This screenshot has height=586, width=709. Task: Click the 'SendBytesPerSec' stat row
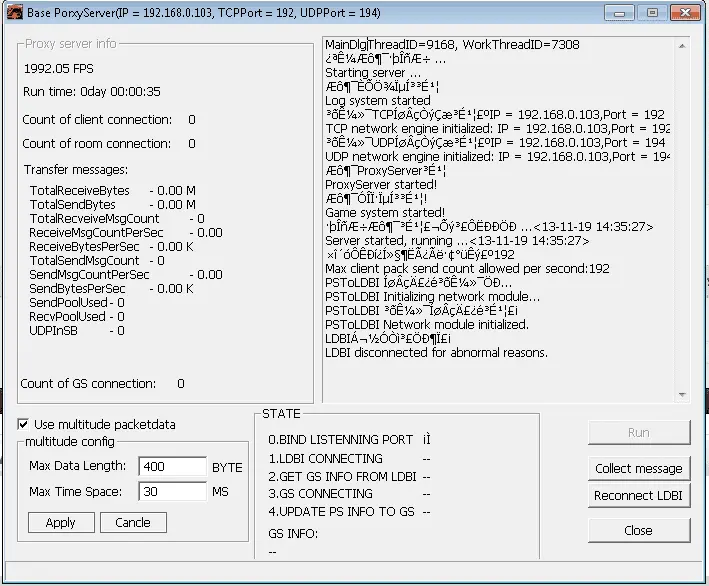coord(111,289)
